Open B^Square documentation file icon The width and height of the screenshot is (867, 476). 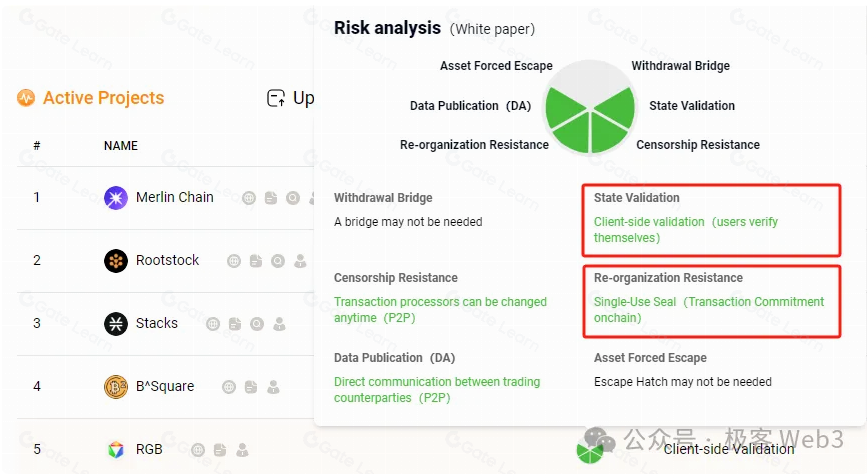click(x=251, y=387)
